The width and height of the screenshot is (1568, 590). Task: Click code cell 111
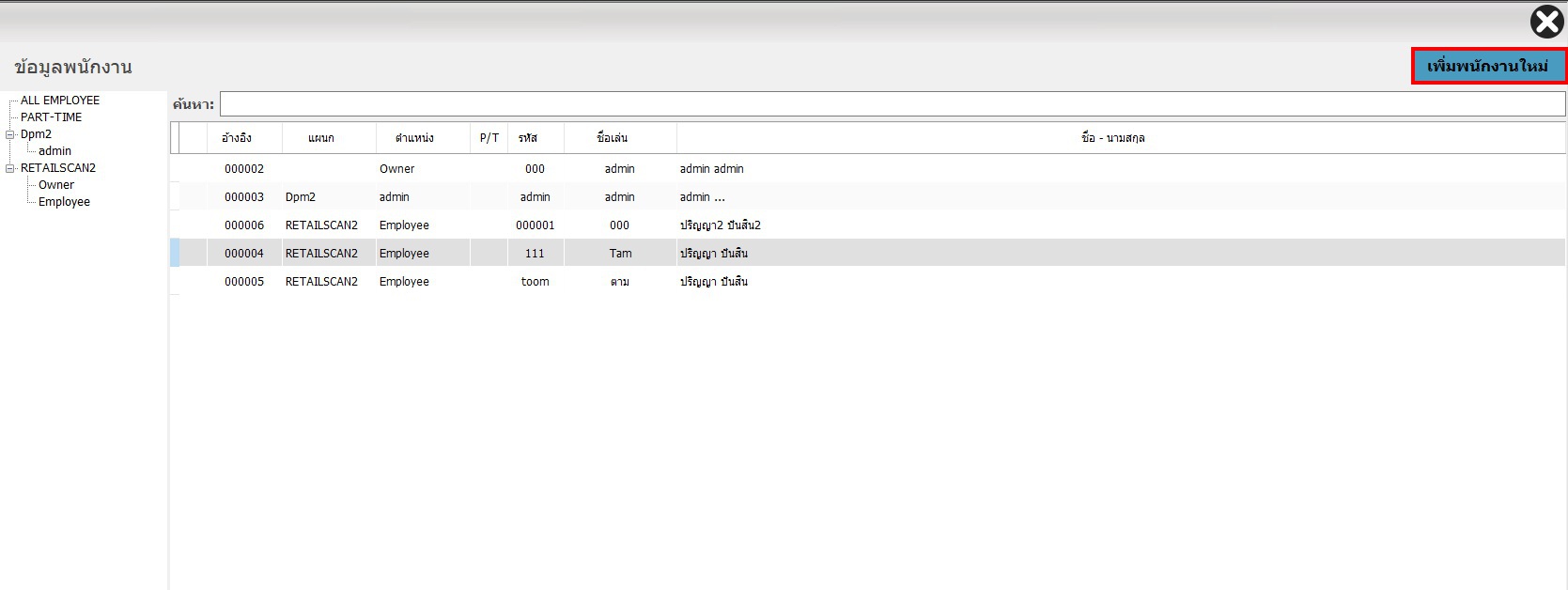pyautogui.click(x=536, y=254)
